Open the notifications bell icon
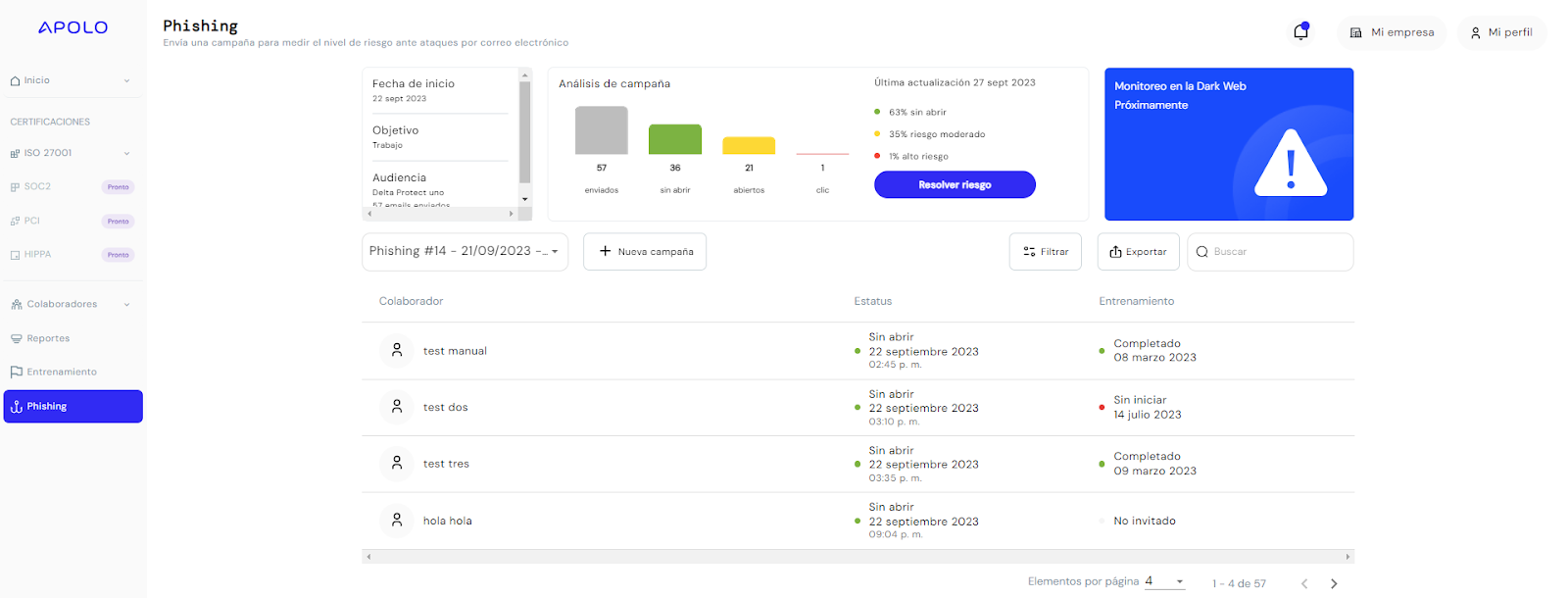Viewport: 1568px width, 598px height. [1300, 31]
